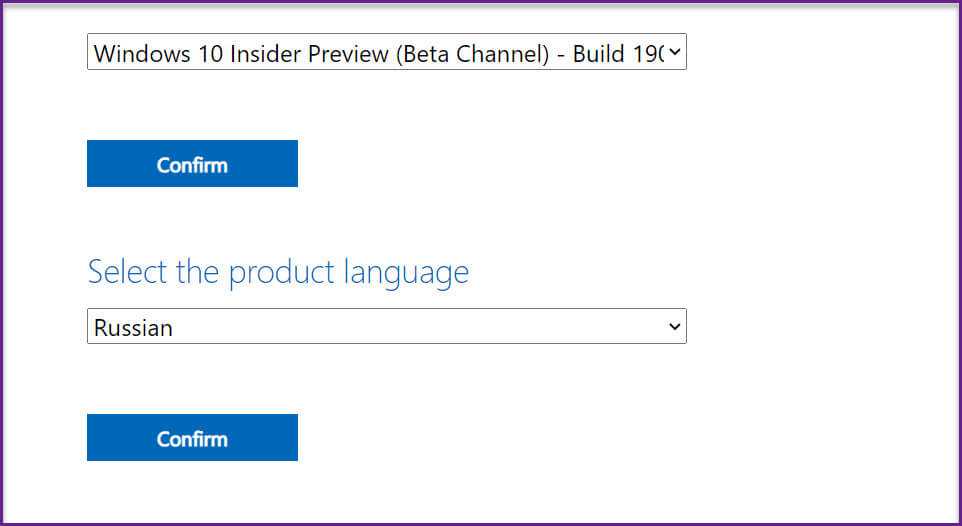Click the 'Select the product language' heading
This screenshot has height=526, width=962.
[x=278, y=273]
